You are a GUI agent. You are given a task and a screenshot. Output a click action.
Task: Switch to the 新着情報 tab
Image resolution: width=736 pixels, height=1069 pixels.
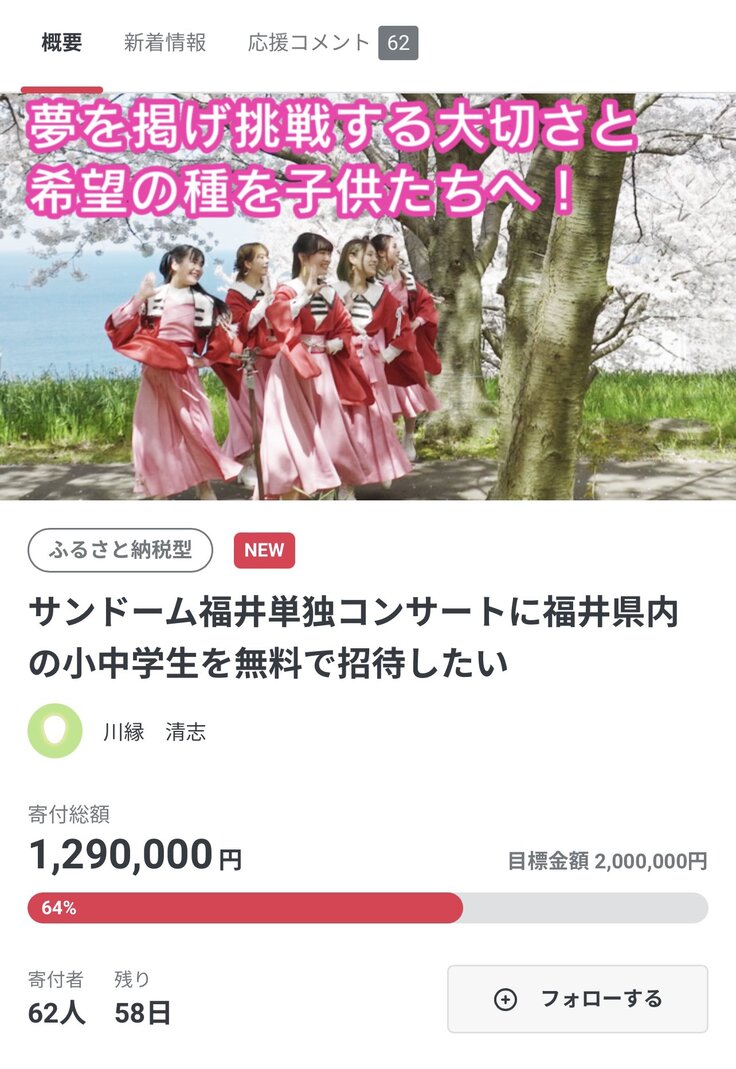(165, 43)
